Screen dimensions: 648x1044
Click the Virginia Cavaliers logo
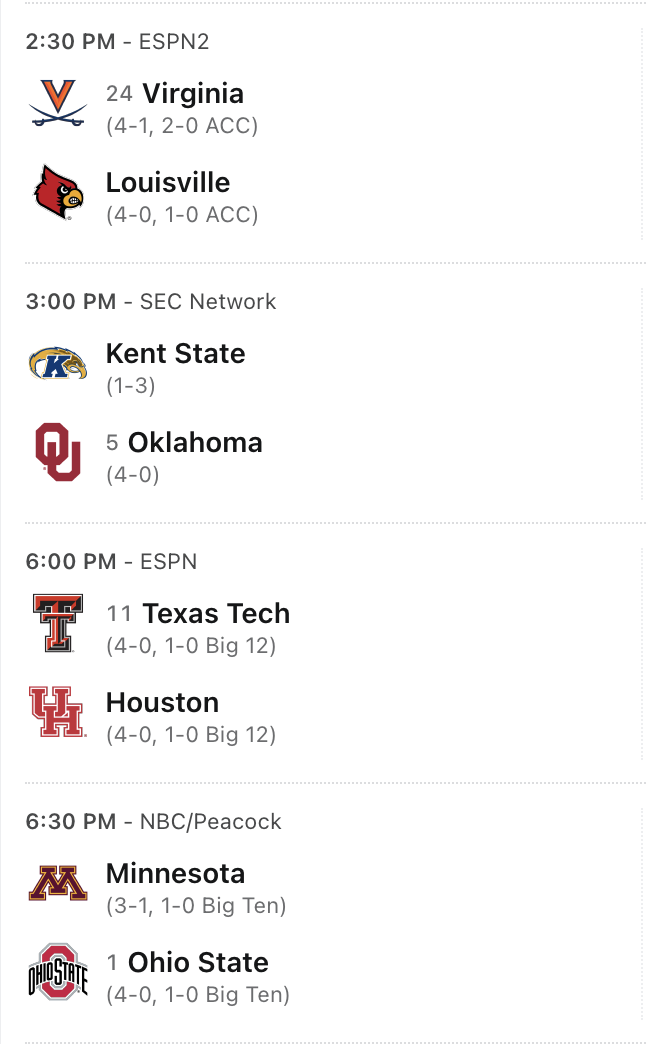click(57, 103)
